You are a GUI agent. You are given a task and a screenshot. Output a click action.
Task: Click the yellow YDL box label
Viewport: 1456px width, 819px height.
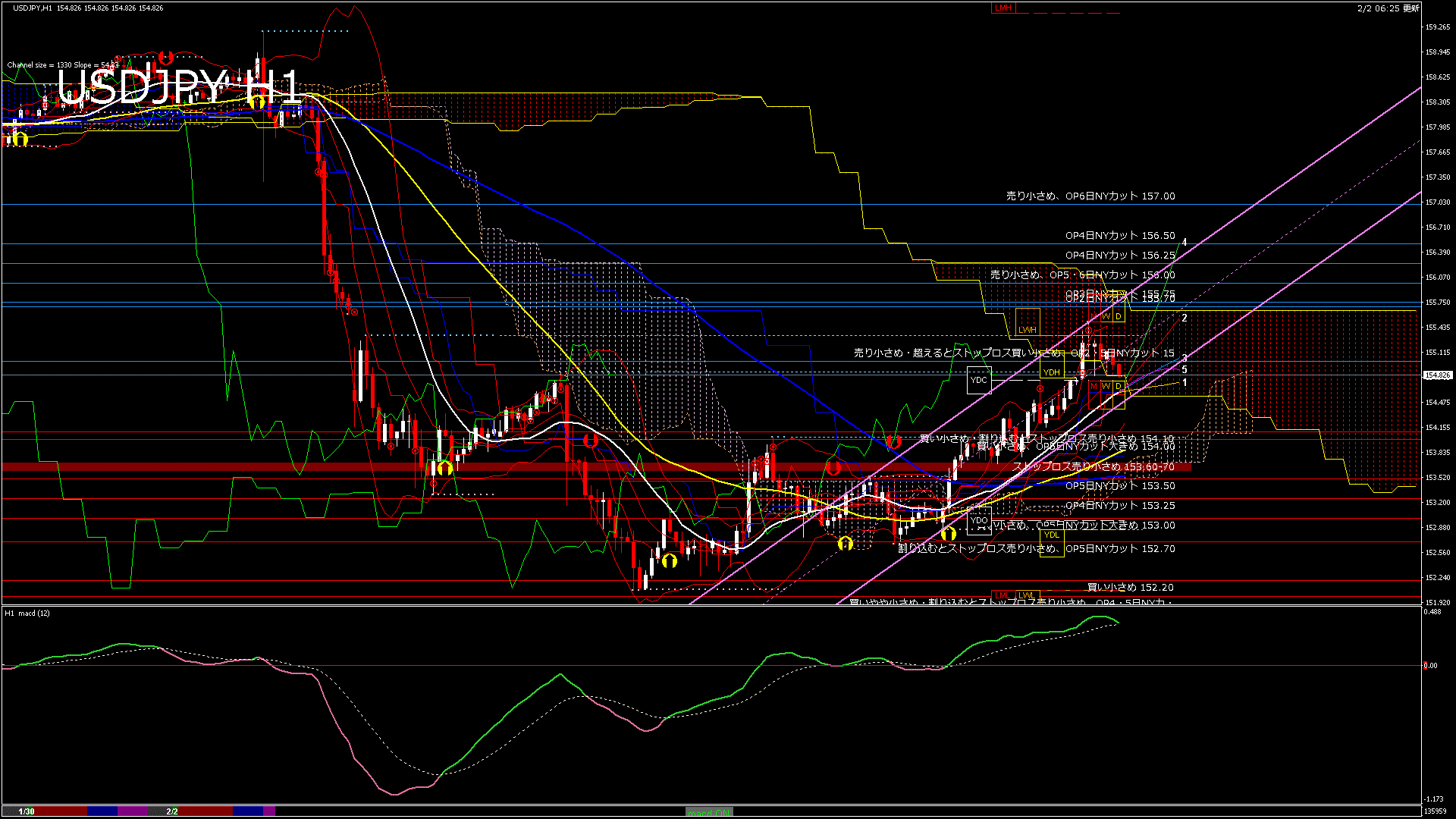click(1051, 535)
